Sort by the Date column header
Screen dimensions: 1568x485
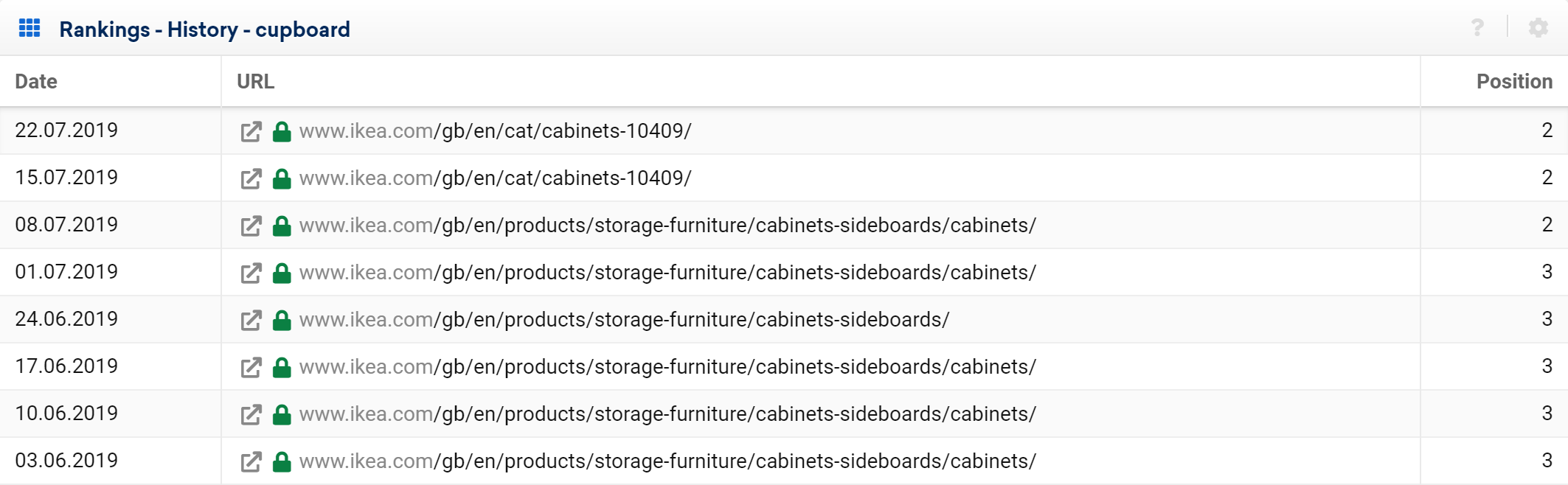[36, 81]
